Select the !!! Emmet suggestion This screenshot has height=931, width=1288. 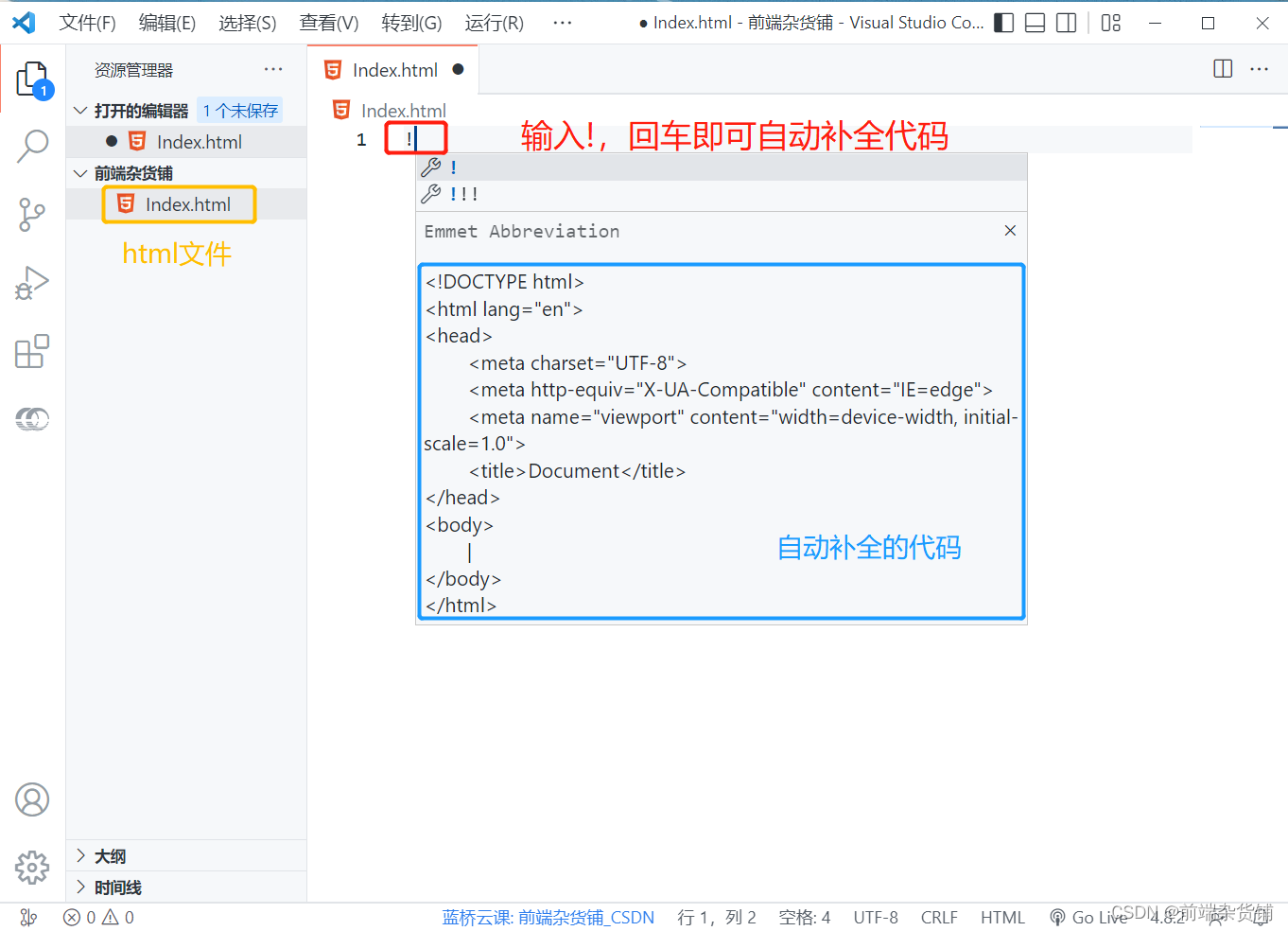pyautogui.click(x=463, y=195)
